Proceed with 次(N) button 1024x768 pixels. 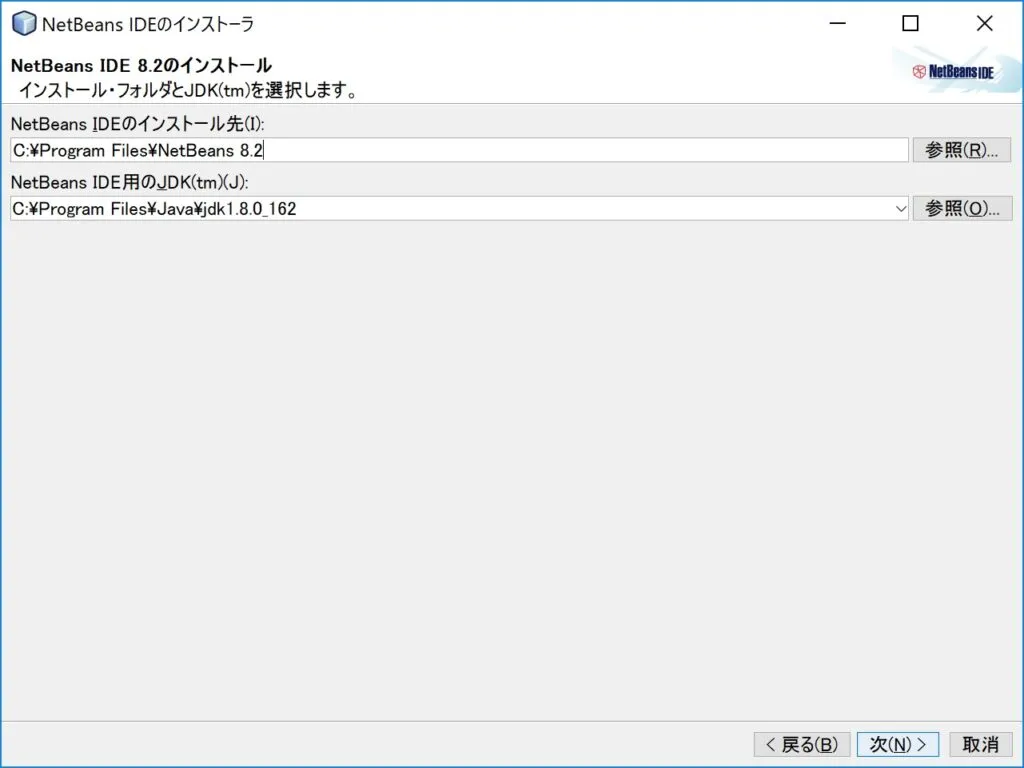coord(898,744)
